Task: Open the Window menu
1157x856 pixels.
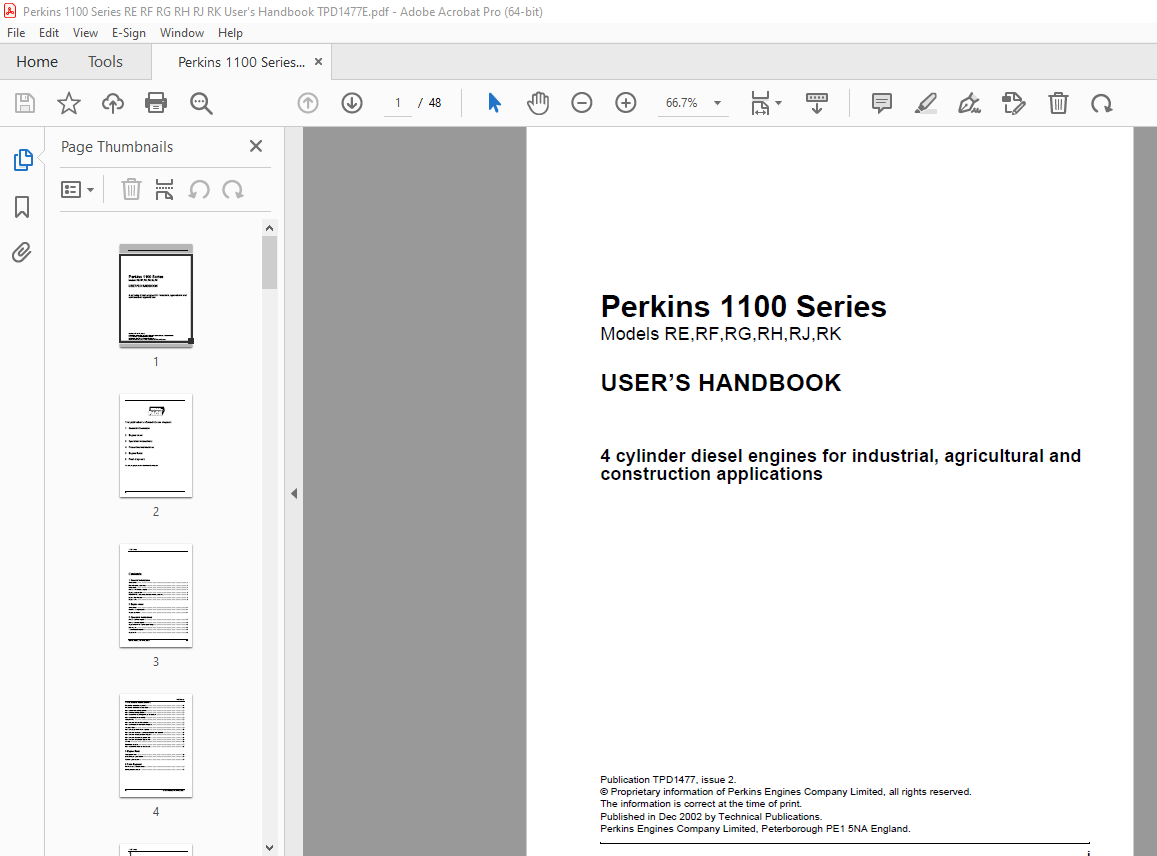Action: (x=182, y=32)
